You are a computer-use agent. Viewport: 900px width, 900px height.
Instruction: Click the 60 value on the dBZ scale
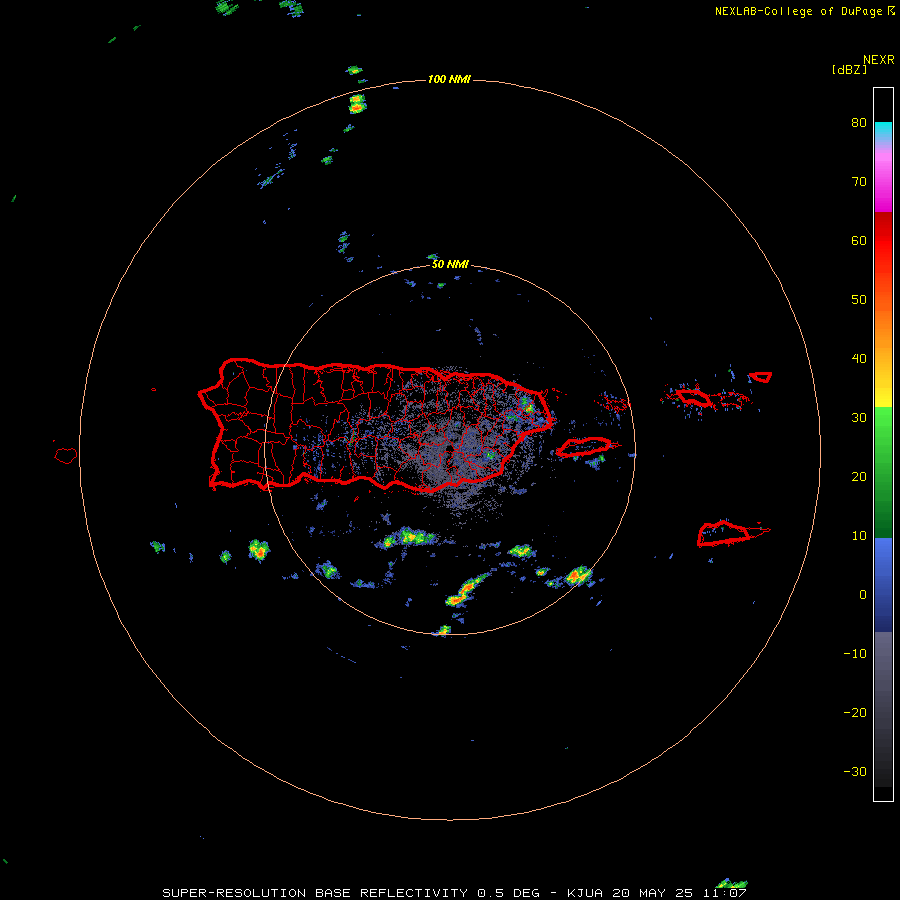click(859, 240)
